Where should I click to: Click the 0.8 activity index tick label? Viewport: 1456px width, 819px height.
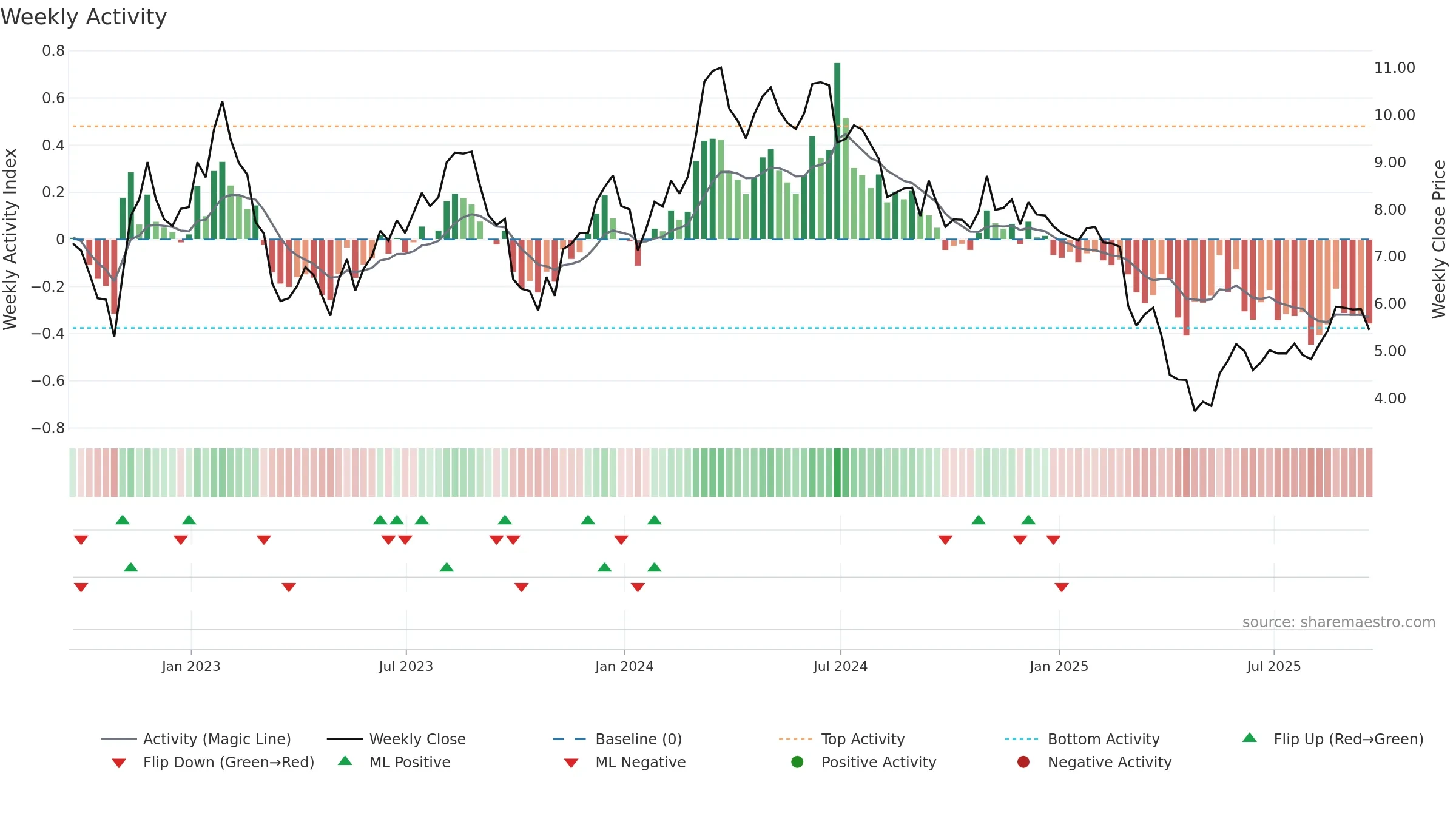point(53,51)
